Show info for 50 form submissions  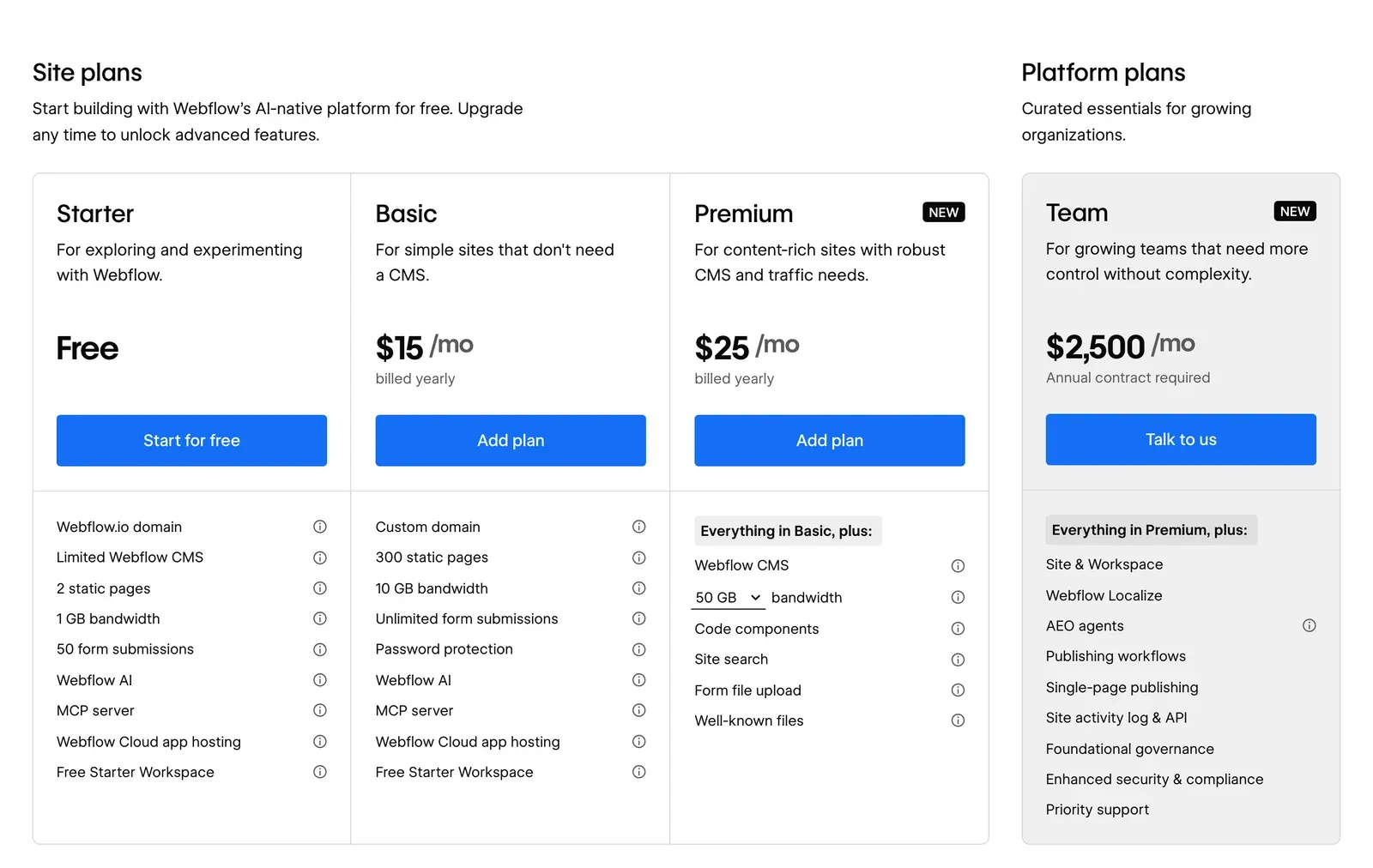(320, 649)
